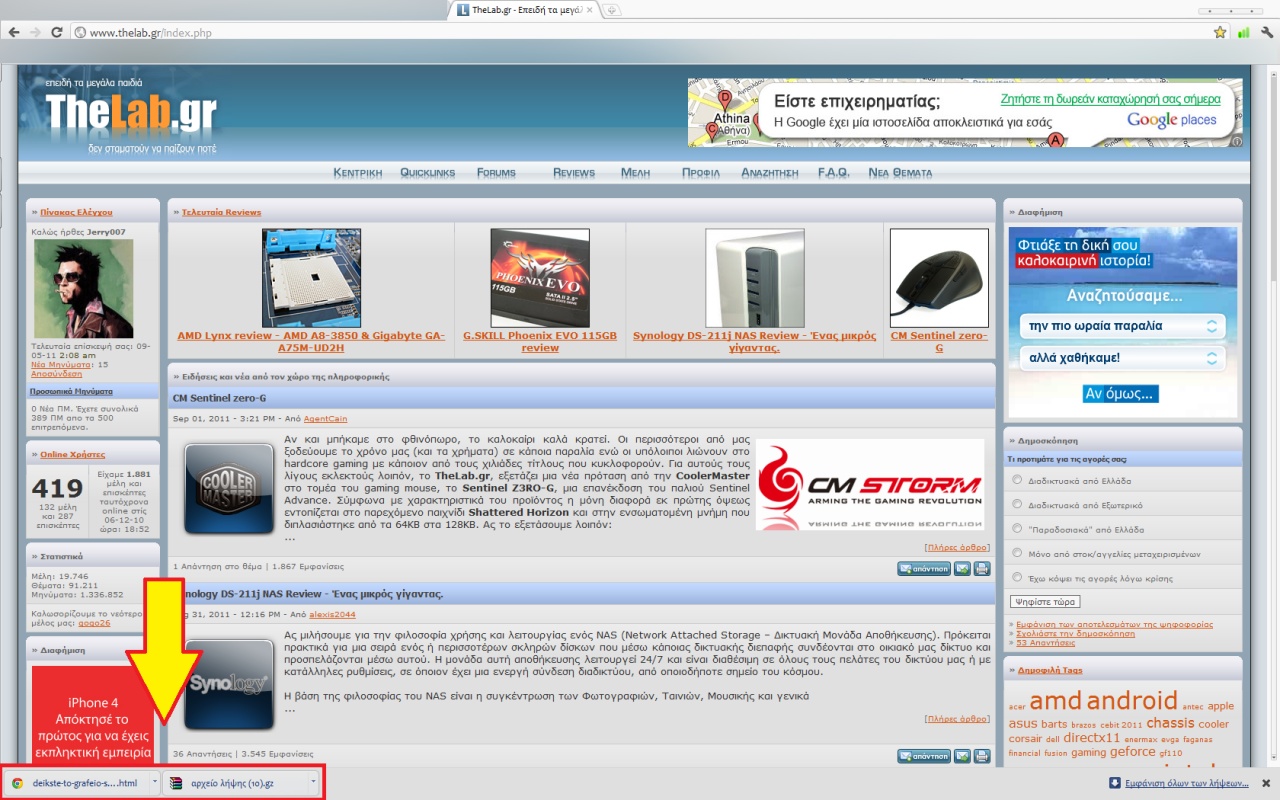Click the user avatar picture of Jerry007

point(83,289)
